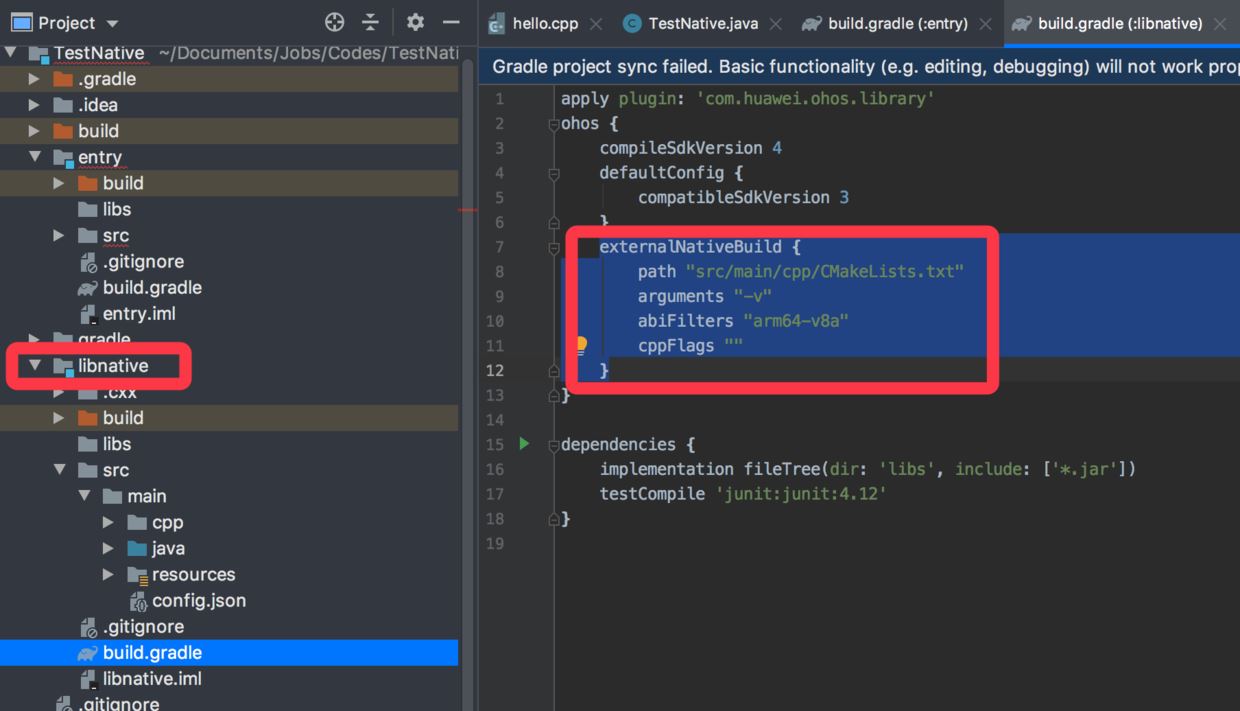Switch to build.gradle (:entry) tab
The image size is (1240, 711).
pos(898,23)
